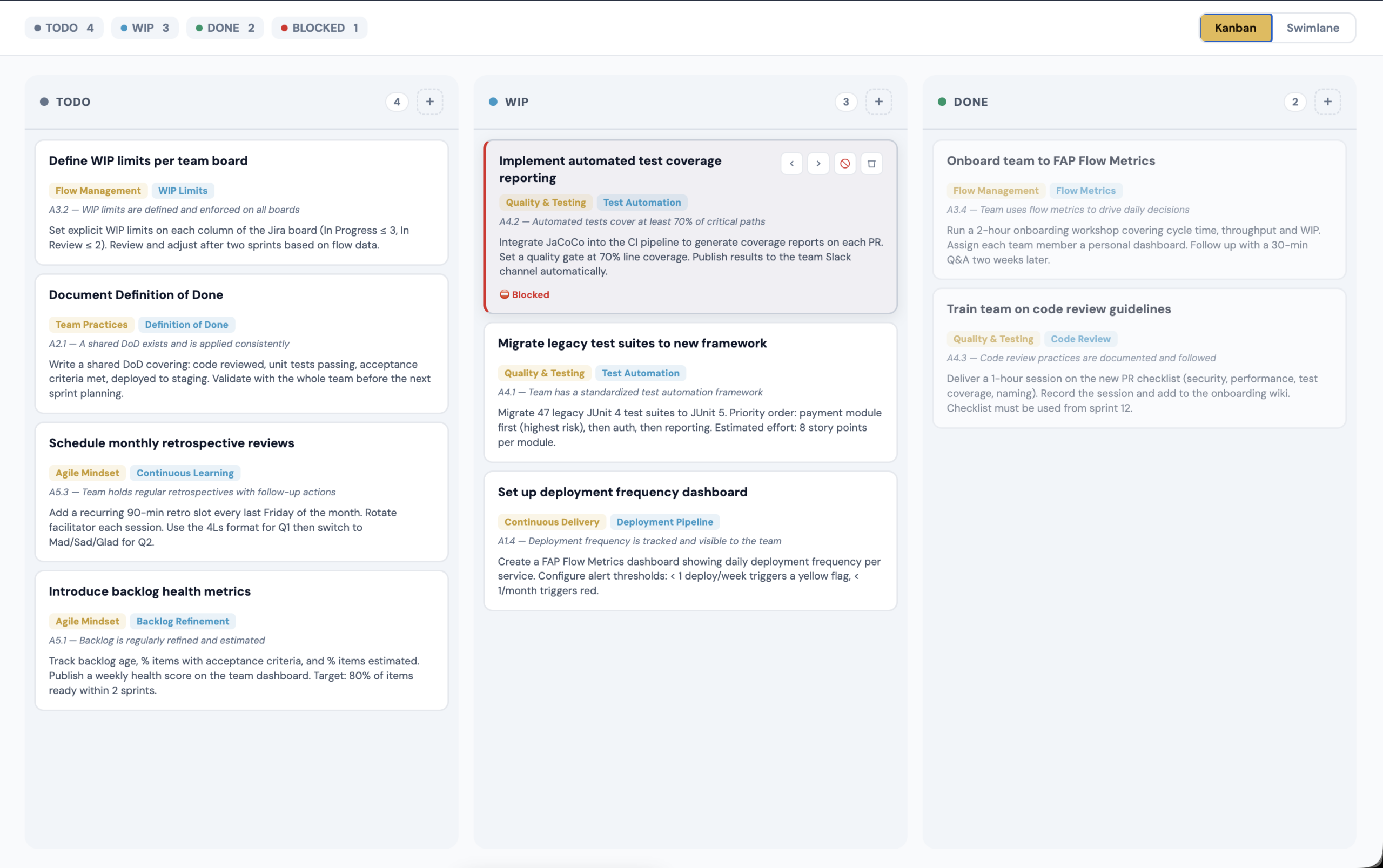1383x868 pixels.
Task: Toggle the BLOCKED 1 filter chip
Action: [319, 28]
